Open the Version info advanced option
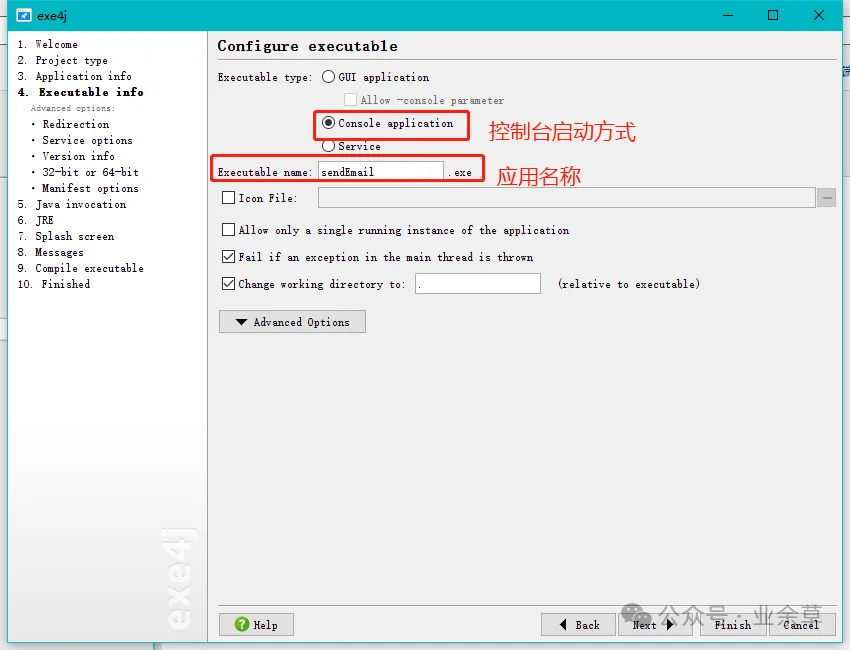 click(78, 156)
